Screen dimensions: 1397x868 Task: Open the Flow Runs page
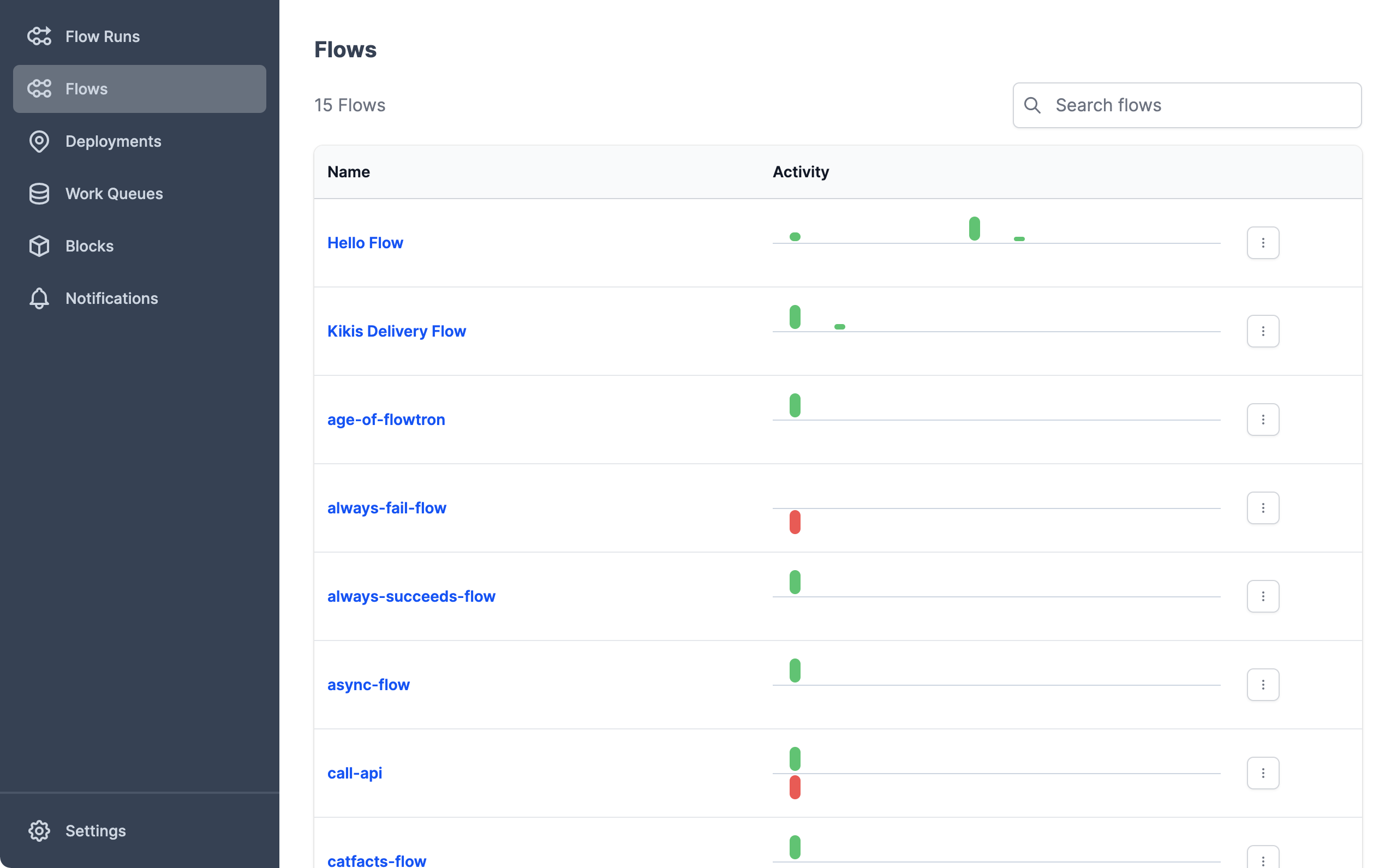[x=140, y=36]
